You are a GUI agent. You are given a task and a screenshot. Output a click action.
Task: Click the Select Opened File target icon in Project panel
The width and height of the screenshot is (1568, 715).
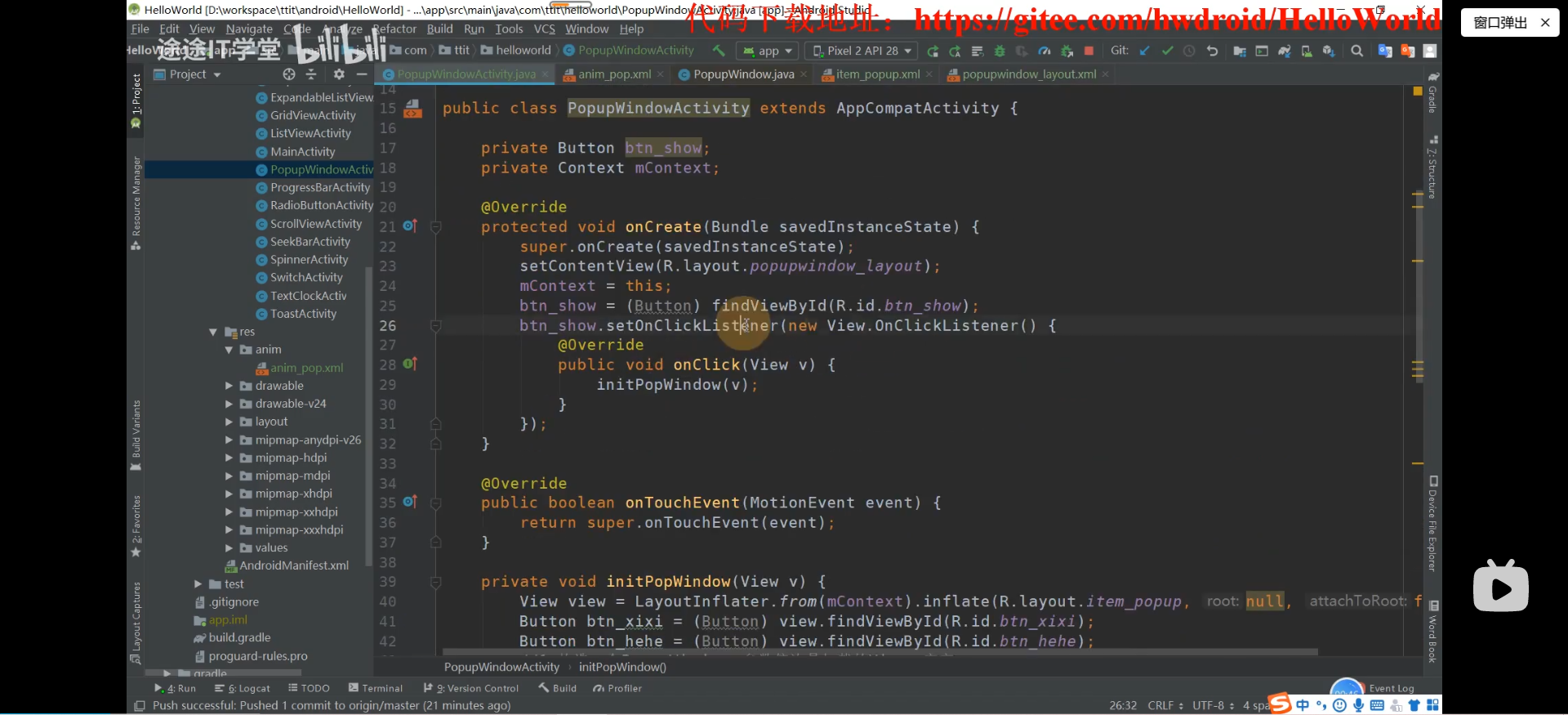click(x=289, y=74)
